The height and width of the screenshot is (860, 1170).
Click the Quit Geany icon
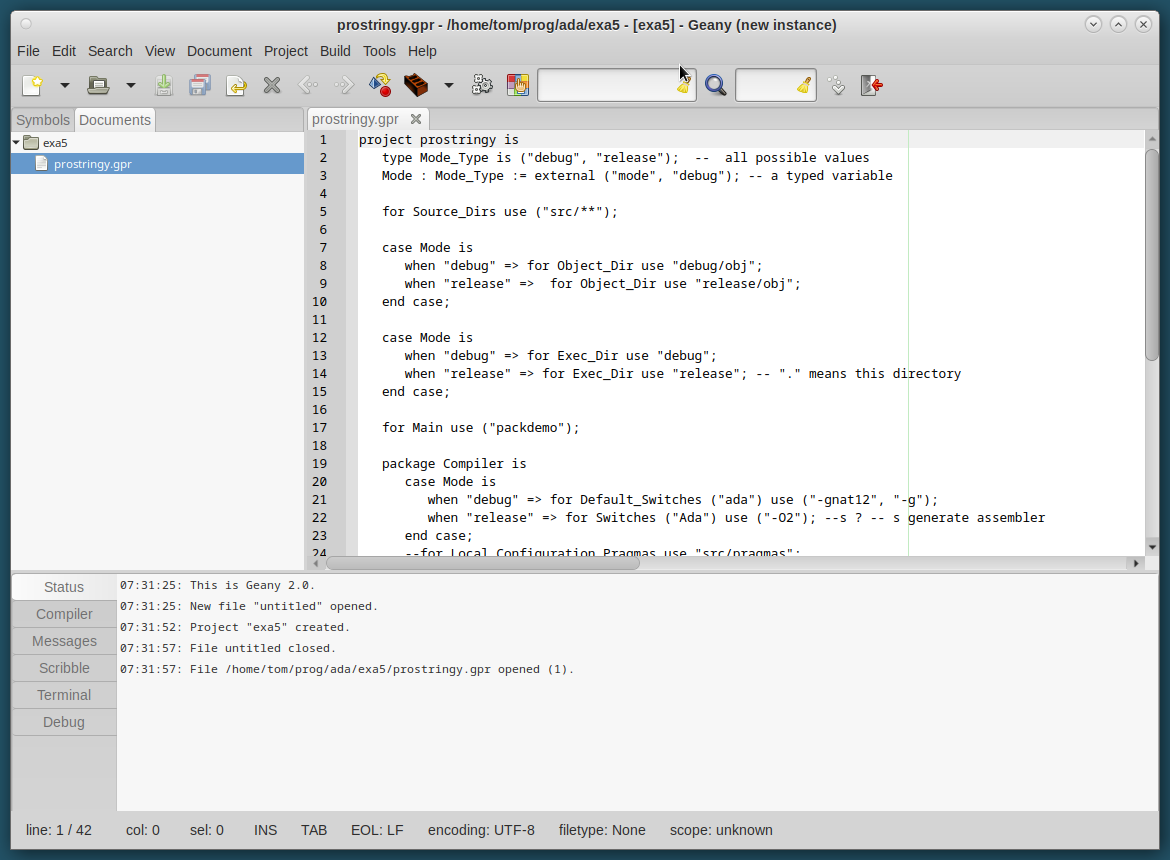872,86
